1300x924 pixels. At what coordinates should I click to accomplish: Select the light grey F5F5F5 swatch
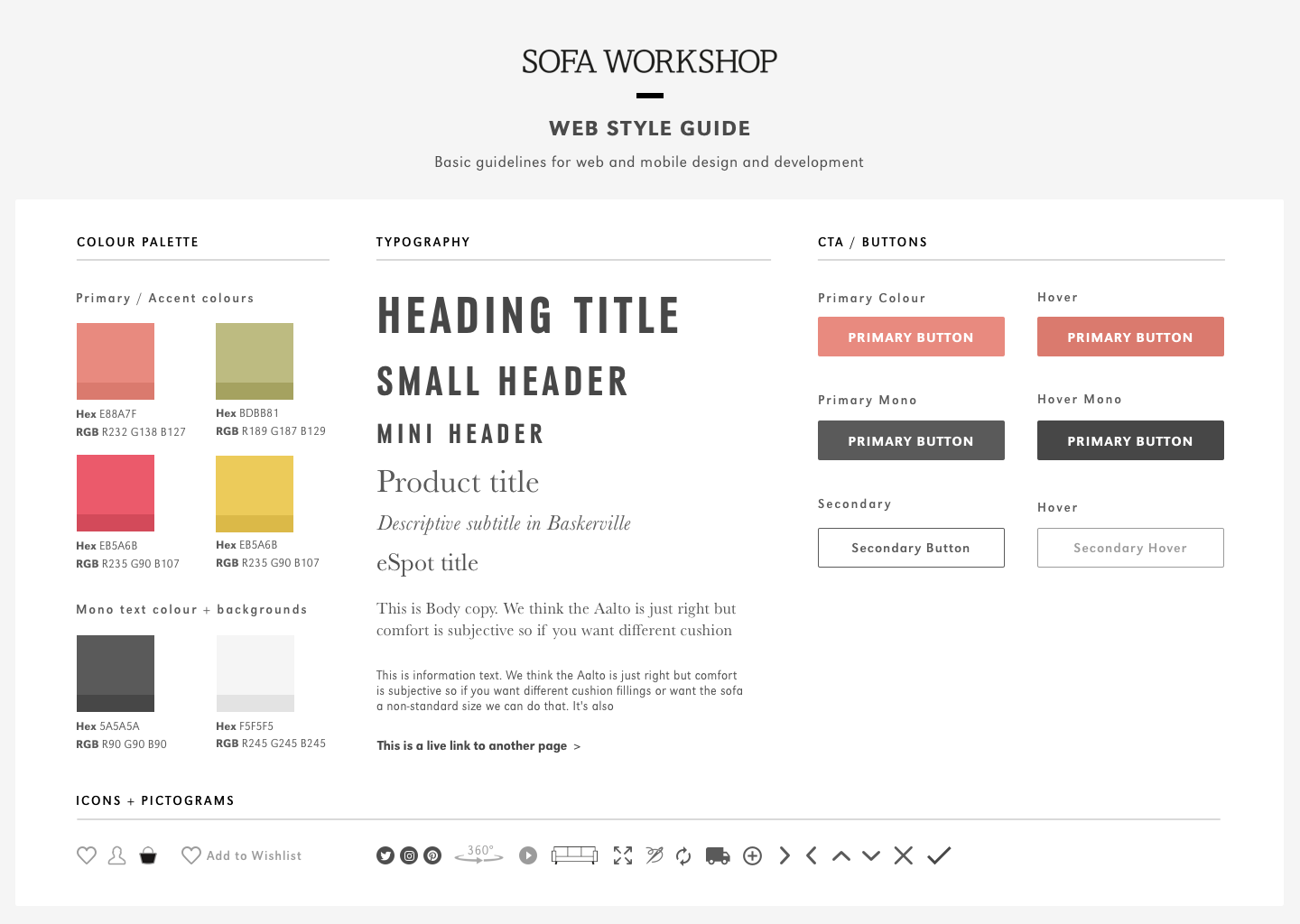[255, 673]
